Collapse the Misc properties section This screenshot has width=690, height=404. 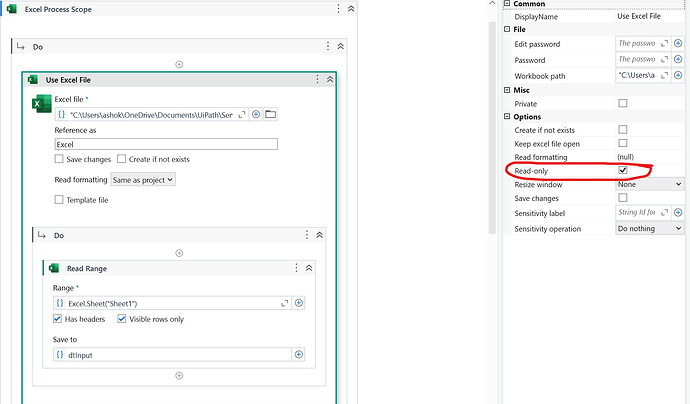[507, 90]
